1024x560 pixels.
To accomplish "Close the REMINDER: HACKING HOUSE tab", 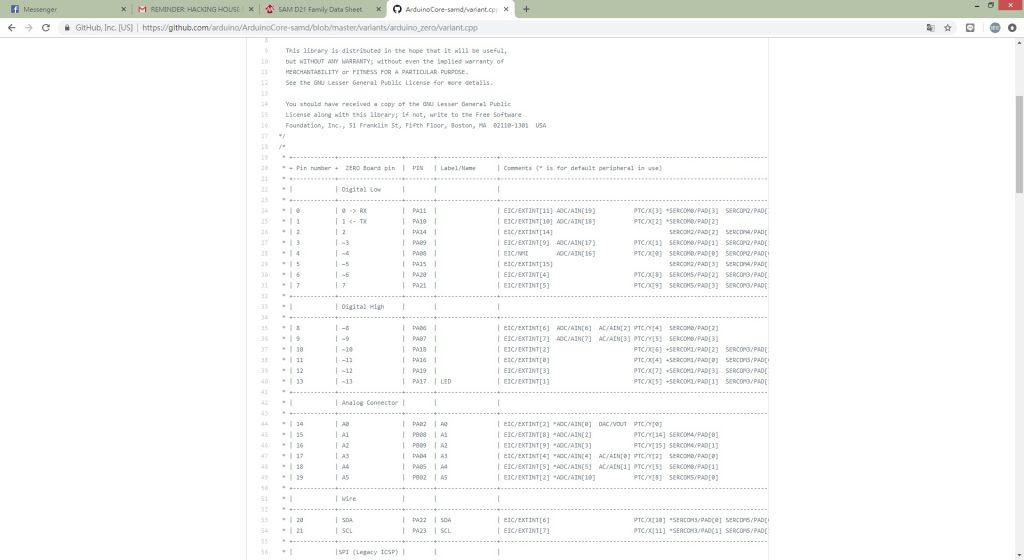I will point(251,9).
